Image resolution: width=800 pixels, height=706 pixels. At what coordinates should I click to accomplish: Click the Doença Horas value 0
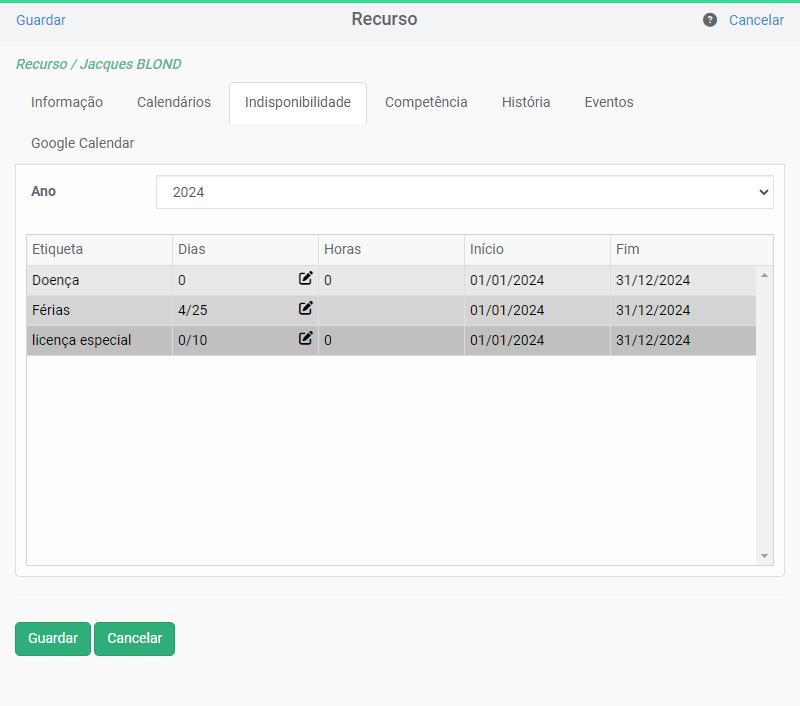(x=328, y=281)
